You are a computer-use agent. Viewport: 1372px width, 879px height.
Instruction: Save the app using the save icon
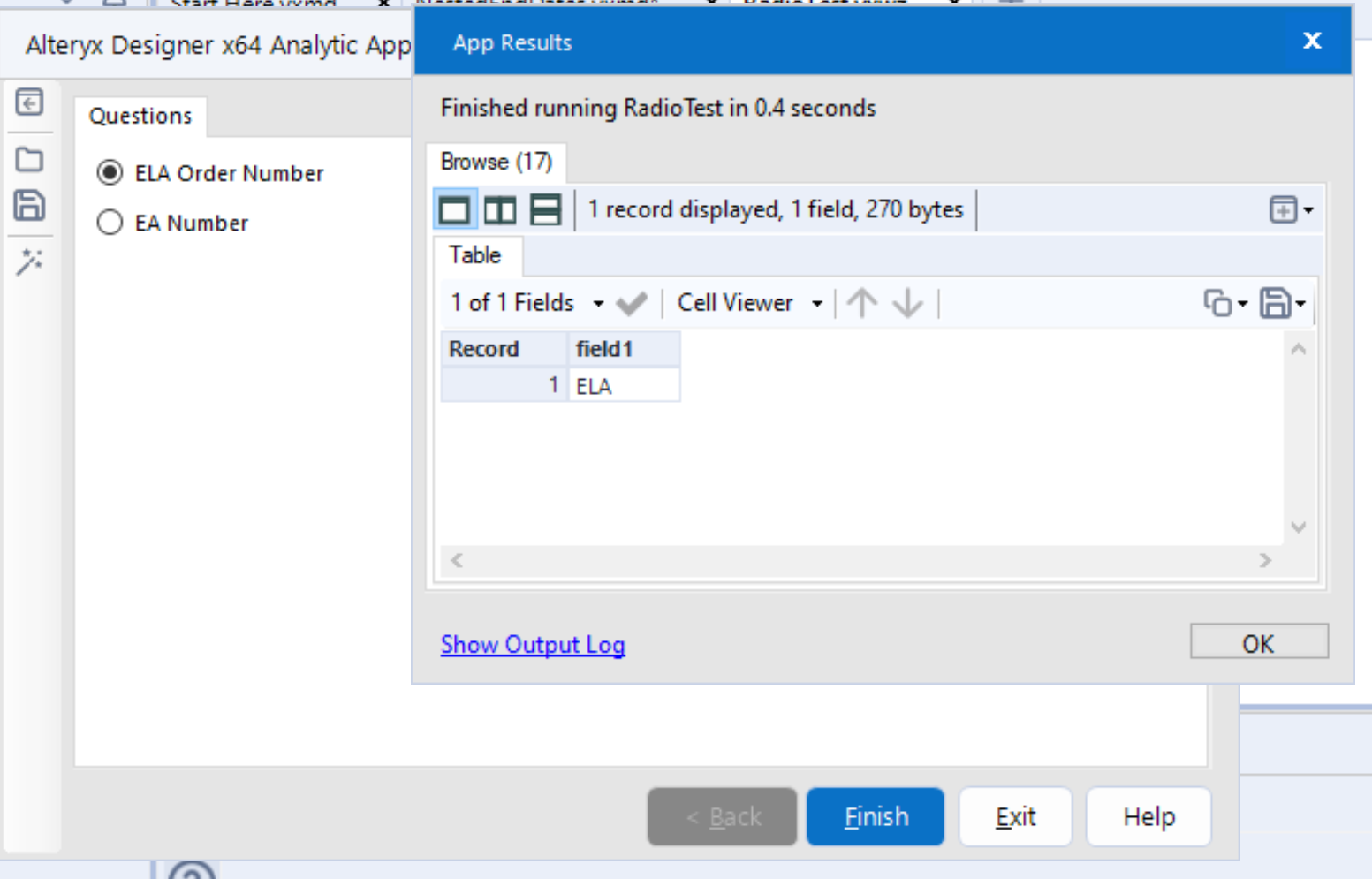click(x=30, y=205)
